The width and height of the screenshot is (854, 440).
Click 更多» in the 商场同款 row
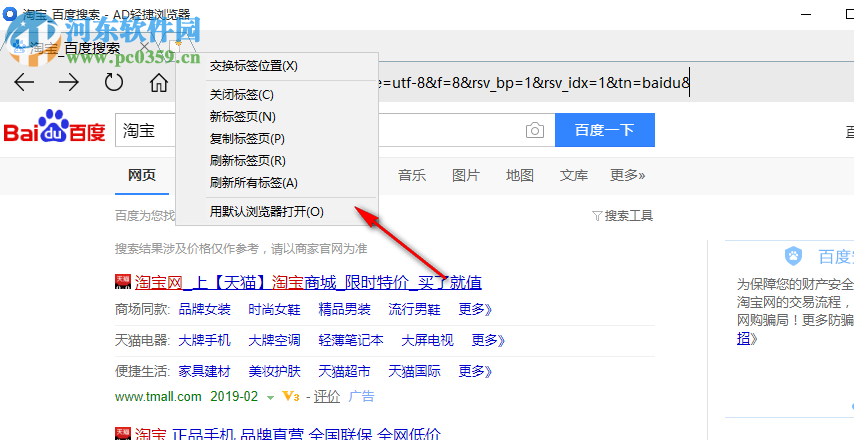[475, 310]
